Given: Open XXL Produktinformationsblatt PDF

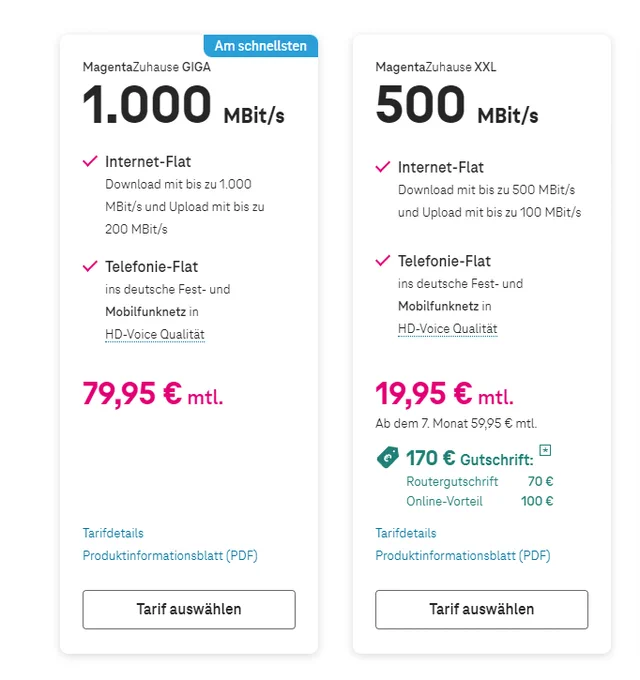Looking at the screenshot, I should click(x=463, y=556).
